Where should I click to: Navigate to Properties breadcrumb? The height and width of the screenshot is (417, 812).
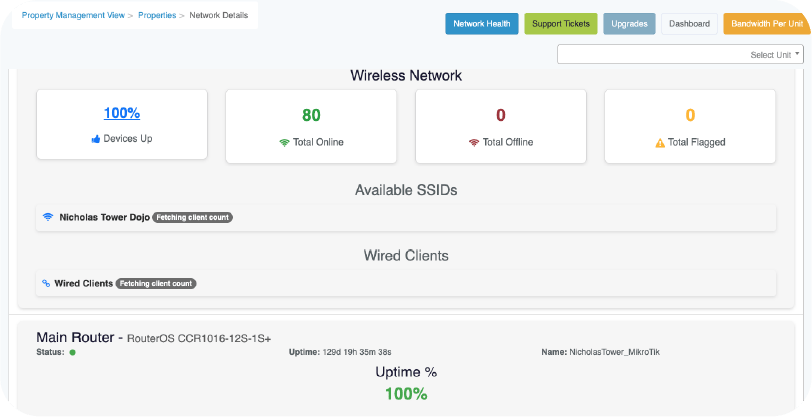click(x=158, y=17)
